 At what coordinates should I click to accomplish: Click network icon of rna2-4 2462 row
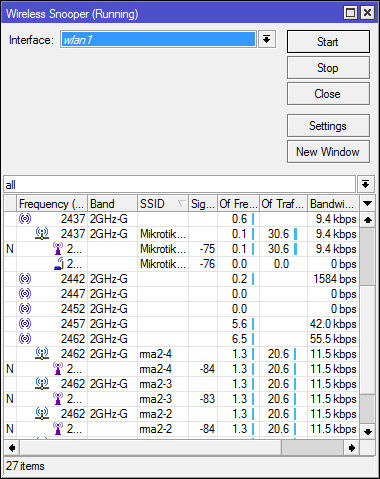point(42,353)
